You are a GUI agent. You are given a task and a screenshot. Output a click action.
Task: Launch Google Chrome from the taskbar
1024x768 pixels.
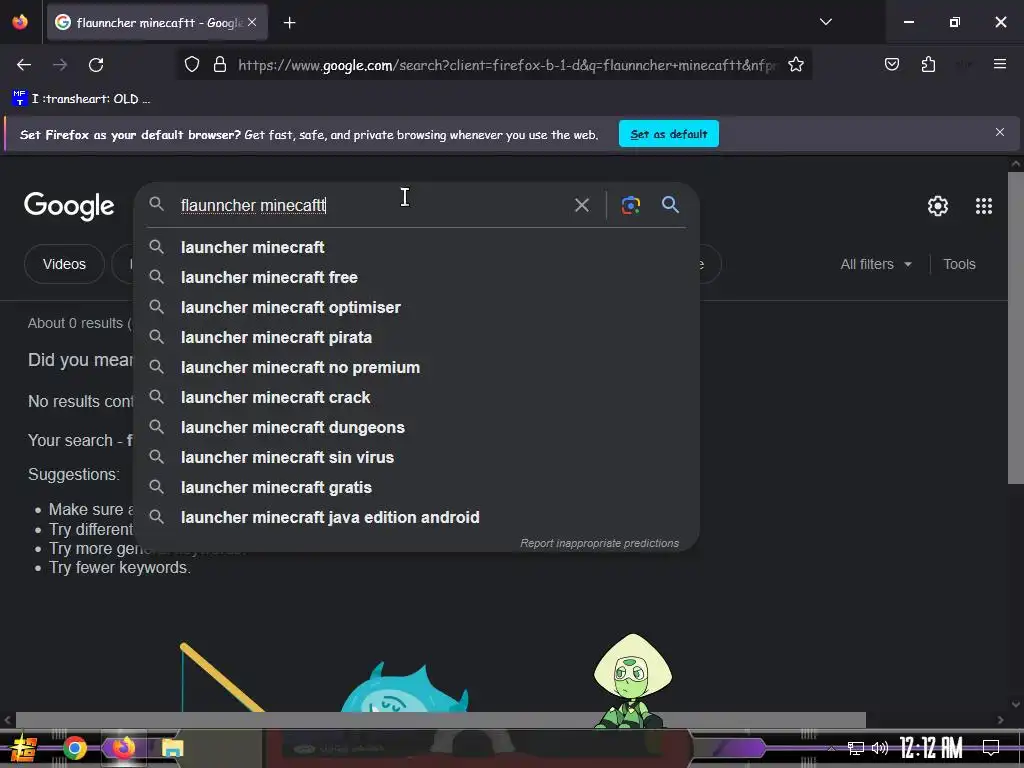(x=74, y=748)
